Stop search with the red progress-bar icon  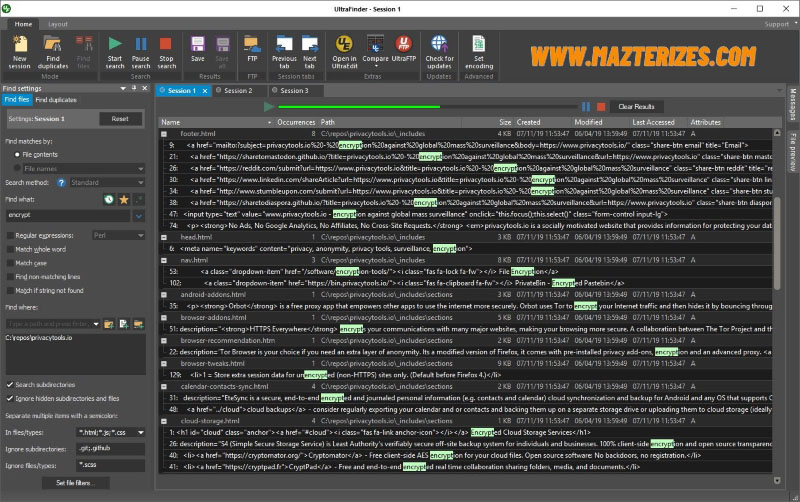pos(601,107)
